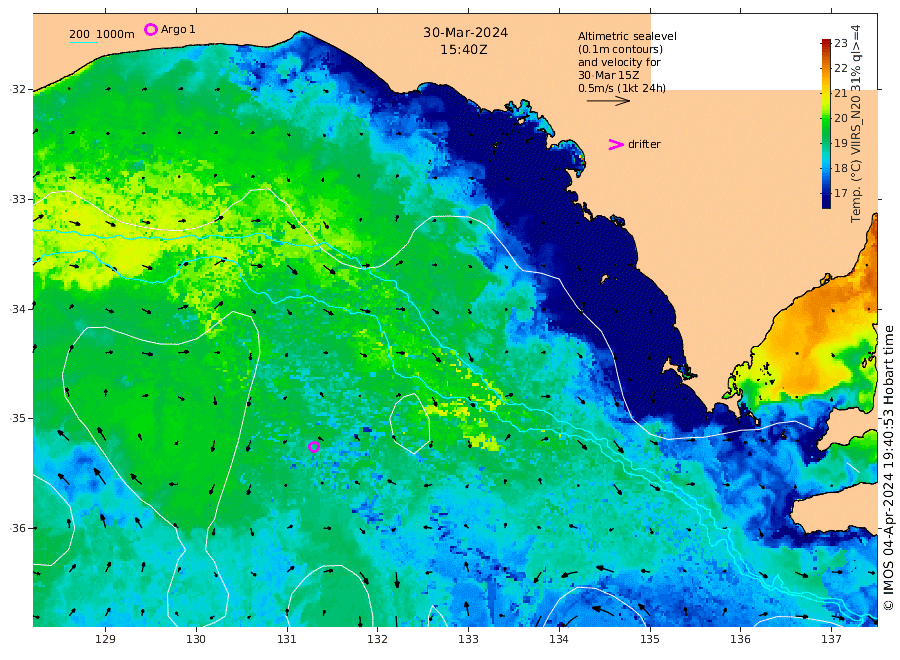
Task: Click the latitude axis label -33
Action: (18, 199)
